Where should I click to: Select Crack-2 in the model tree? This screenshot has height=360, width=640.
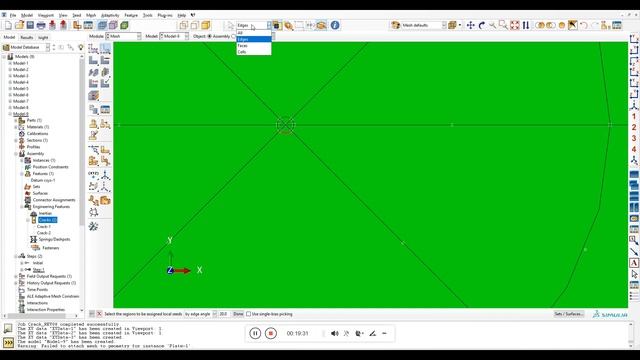pyautogui.click(x=44, y=233)
